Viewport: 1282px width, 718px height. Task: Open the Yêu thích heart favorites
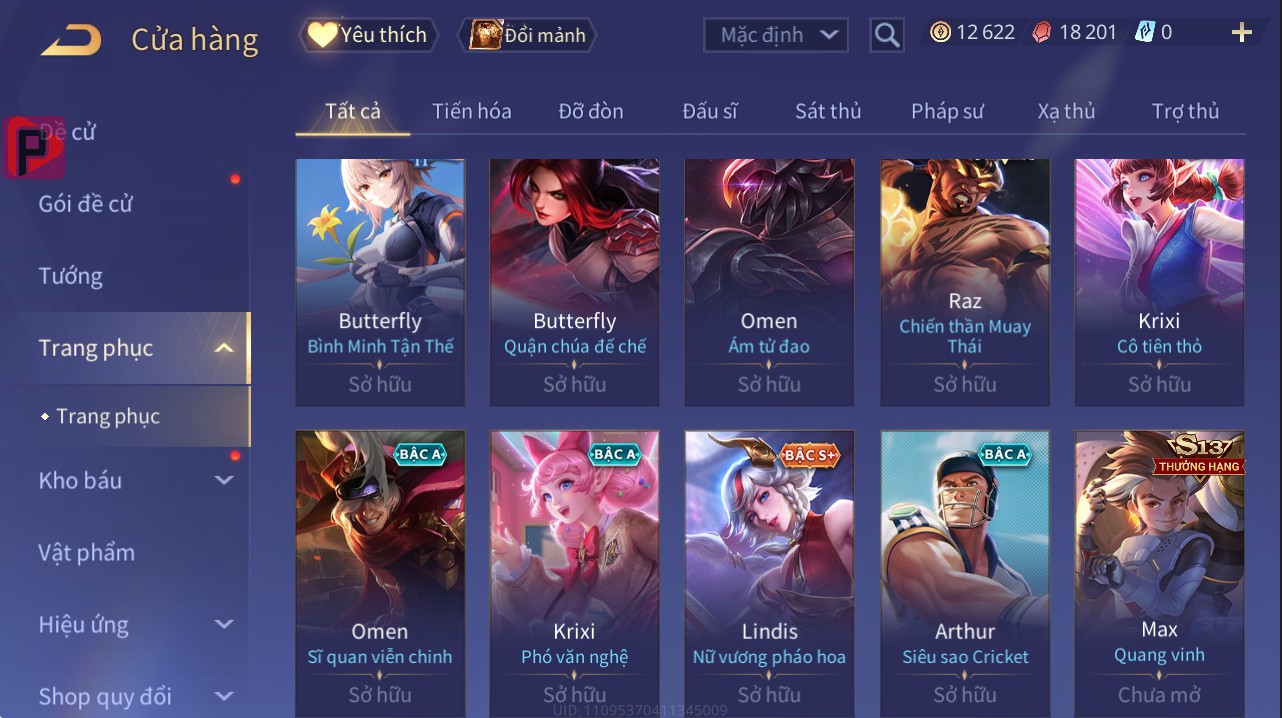pos(367,35)
